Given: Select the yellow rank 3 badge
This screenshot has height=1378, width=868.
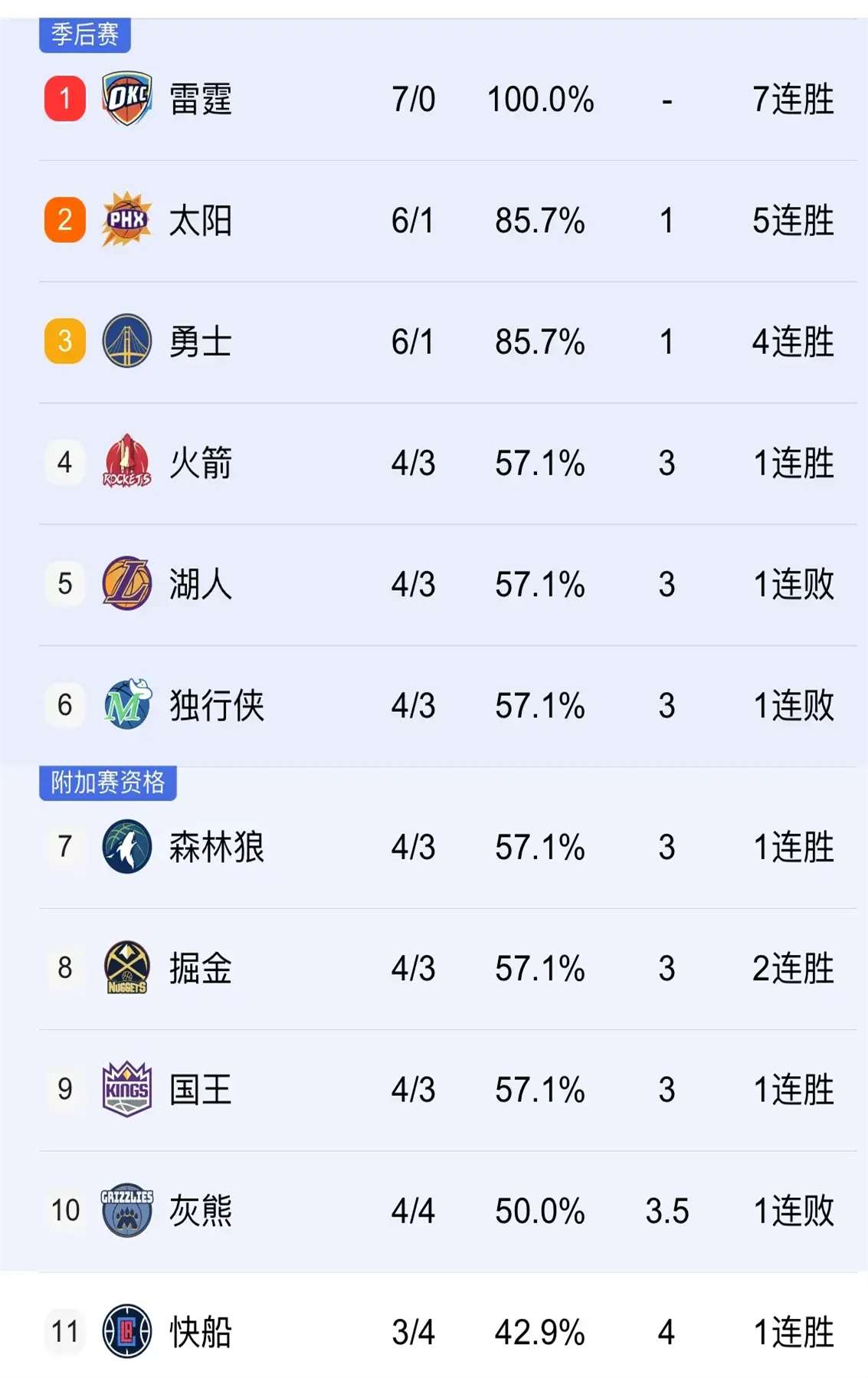Looking at the screenshot, I should (x=65, y=341).
